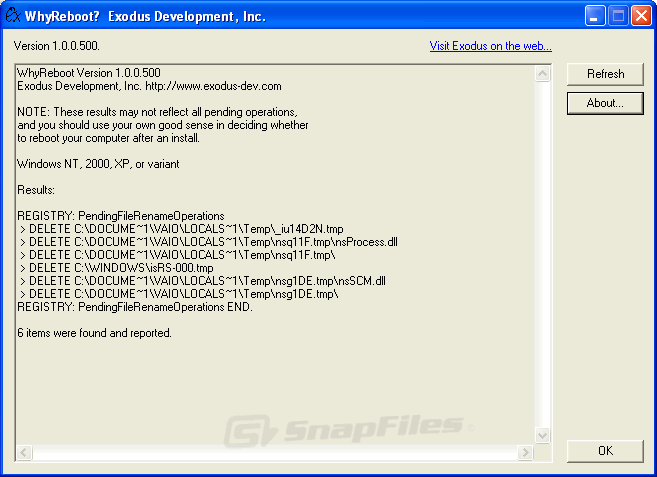Click the line deleting nsProcess.dll
This screenshot has height=477, width=657.
point(208,242)
